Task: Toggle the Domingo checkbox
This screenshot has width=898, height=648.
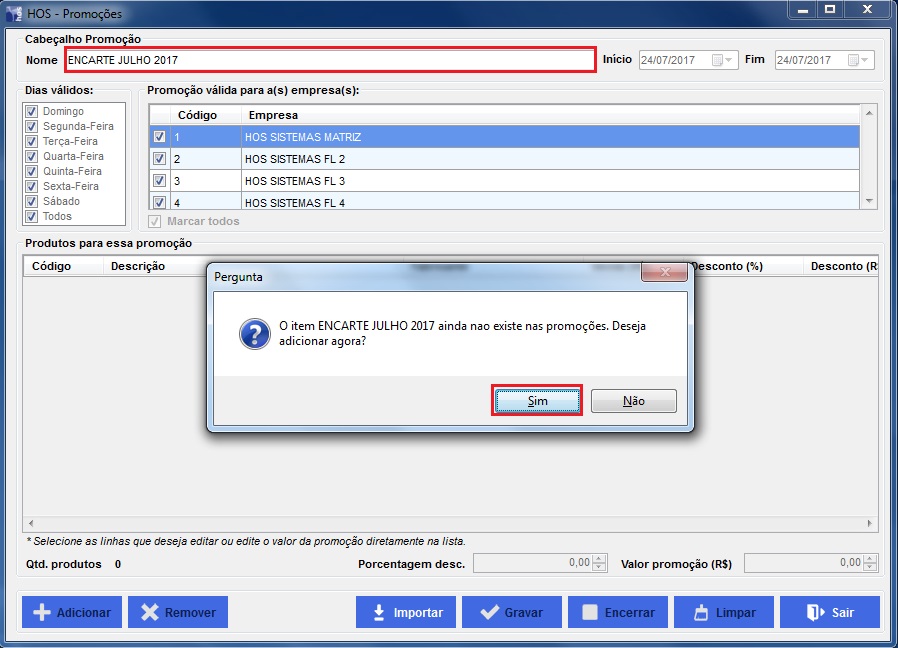Action: [31, 112]
